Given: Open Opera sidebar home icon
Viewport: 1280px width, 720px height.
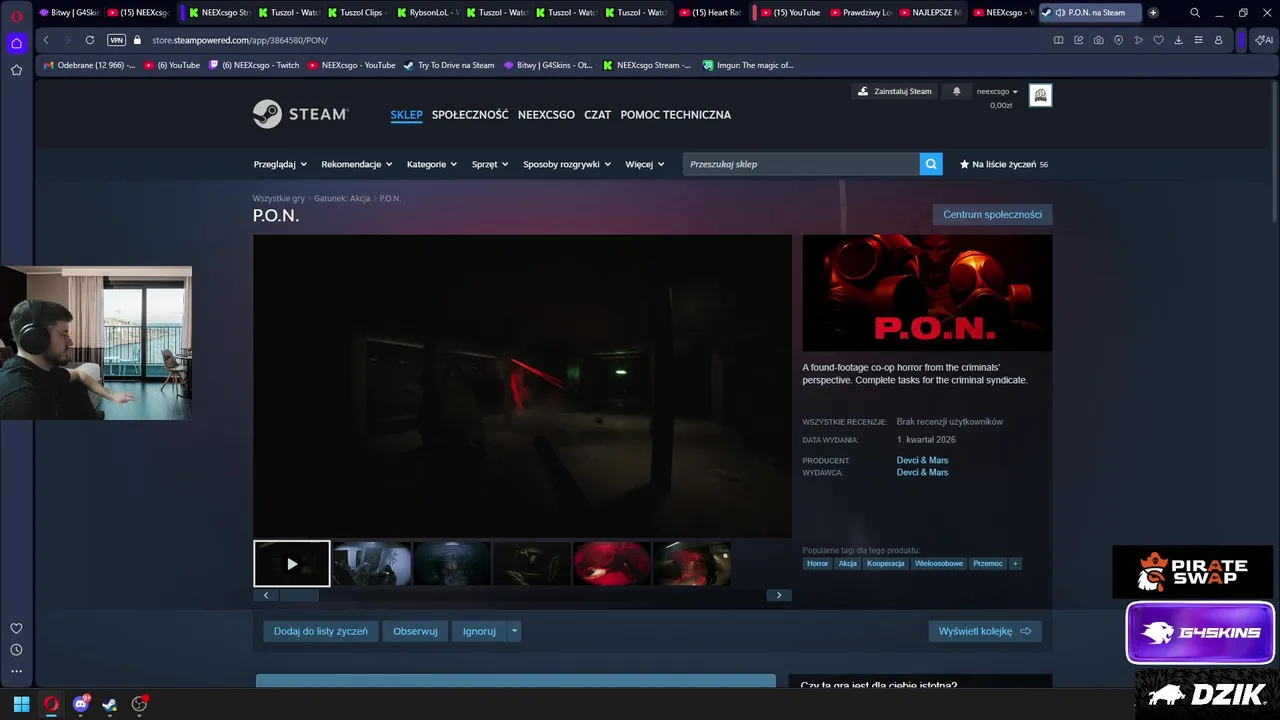Looking at the screenshot, I should (x=16, y=43).
